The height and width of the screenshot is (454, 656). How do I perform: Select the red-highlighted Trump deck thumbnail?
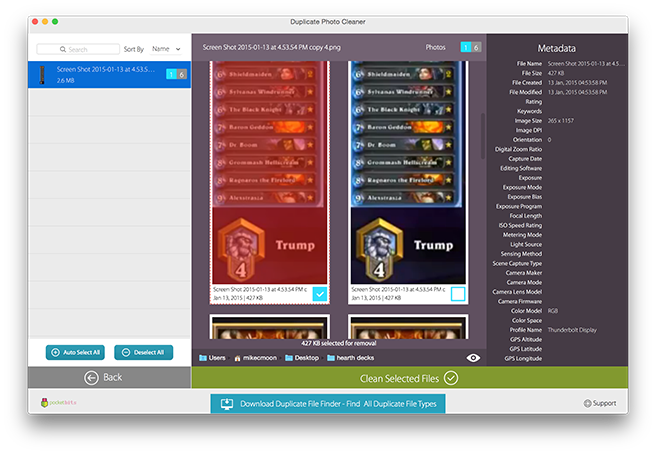click(x=269, y=173)
